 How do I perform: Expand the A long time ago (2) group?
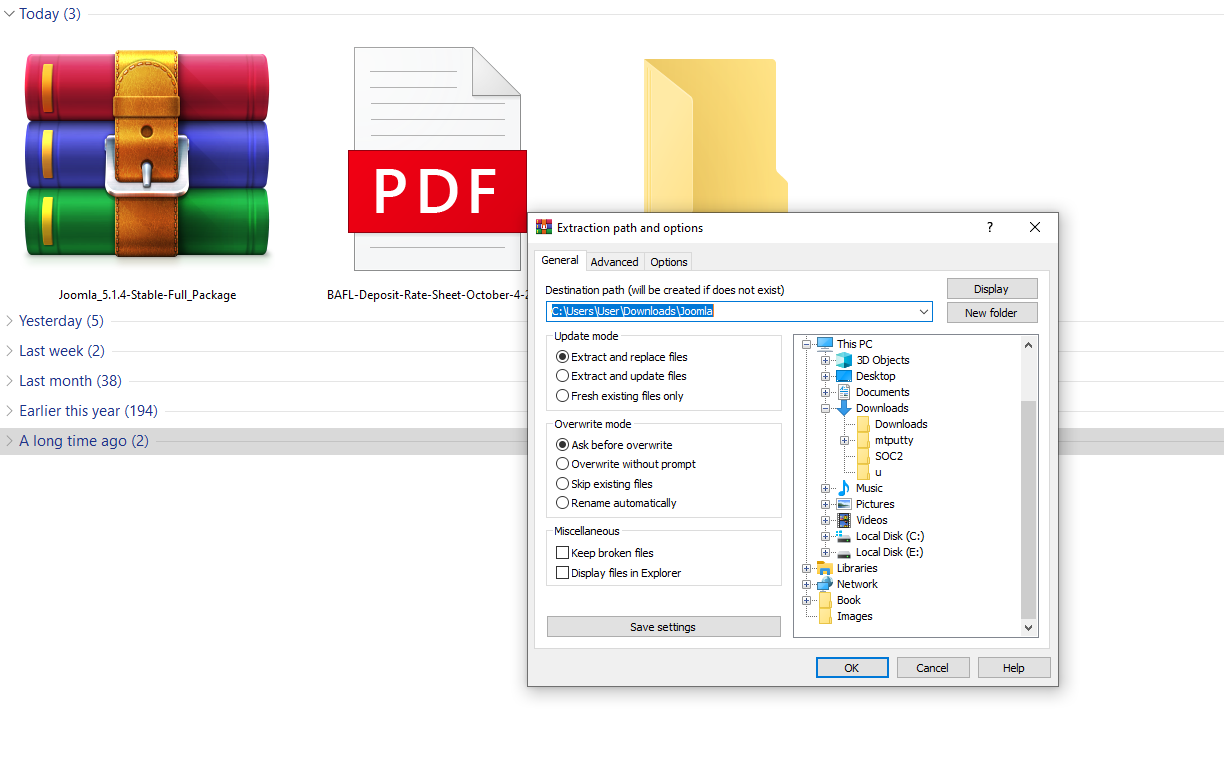click(x=10, y=441)
